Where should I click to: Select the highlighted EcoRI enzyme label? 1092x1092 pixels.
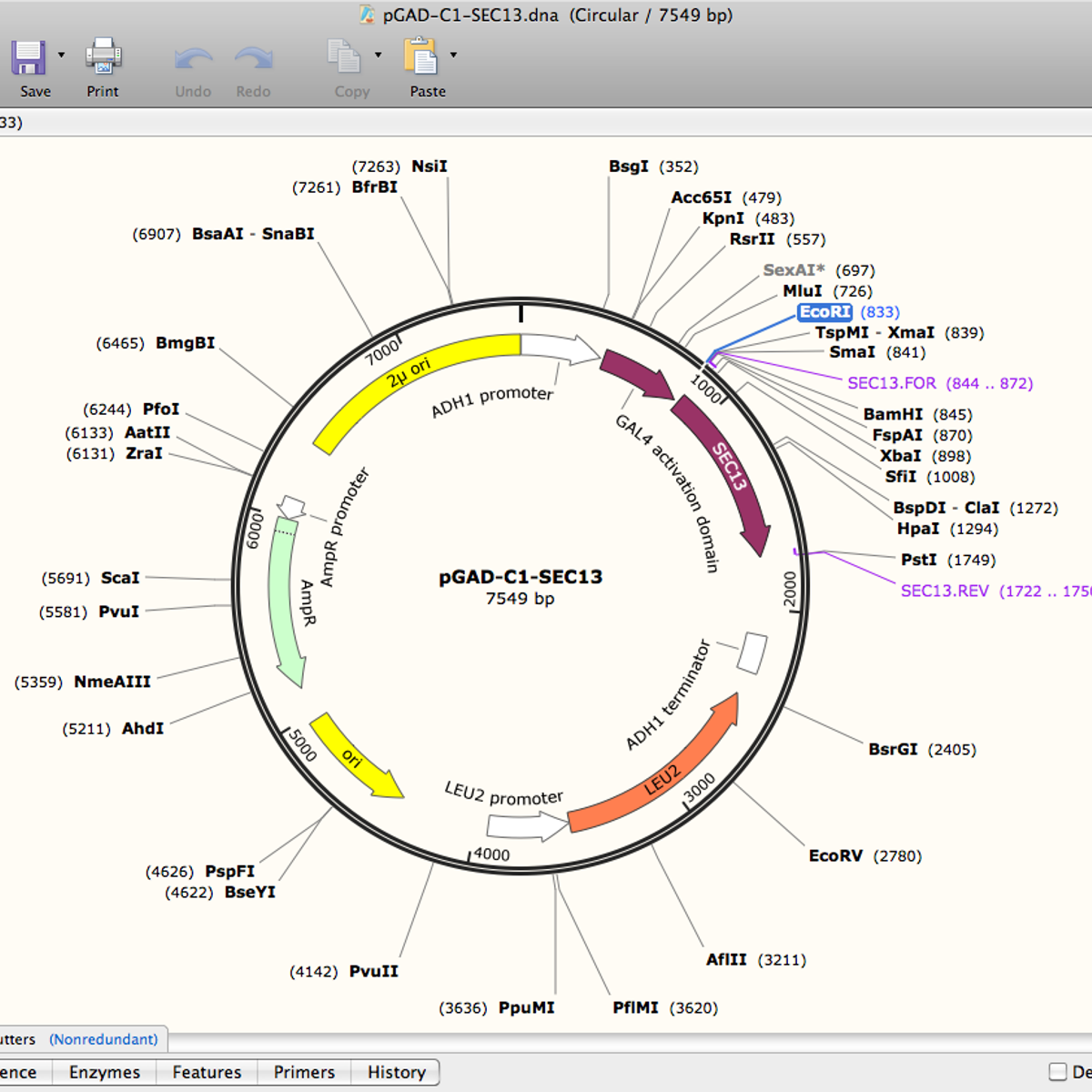point(824,312)
